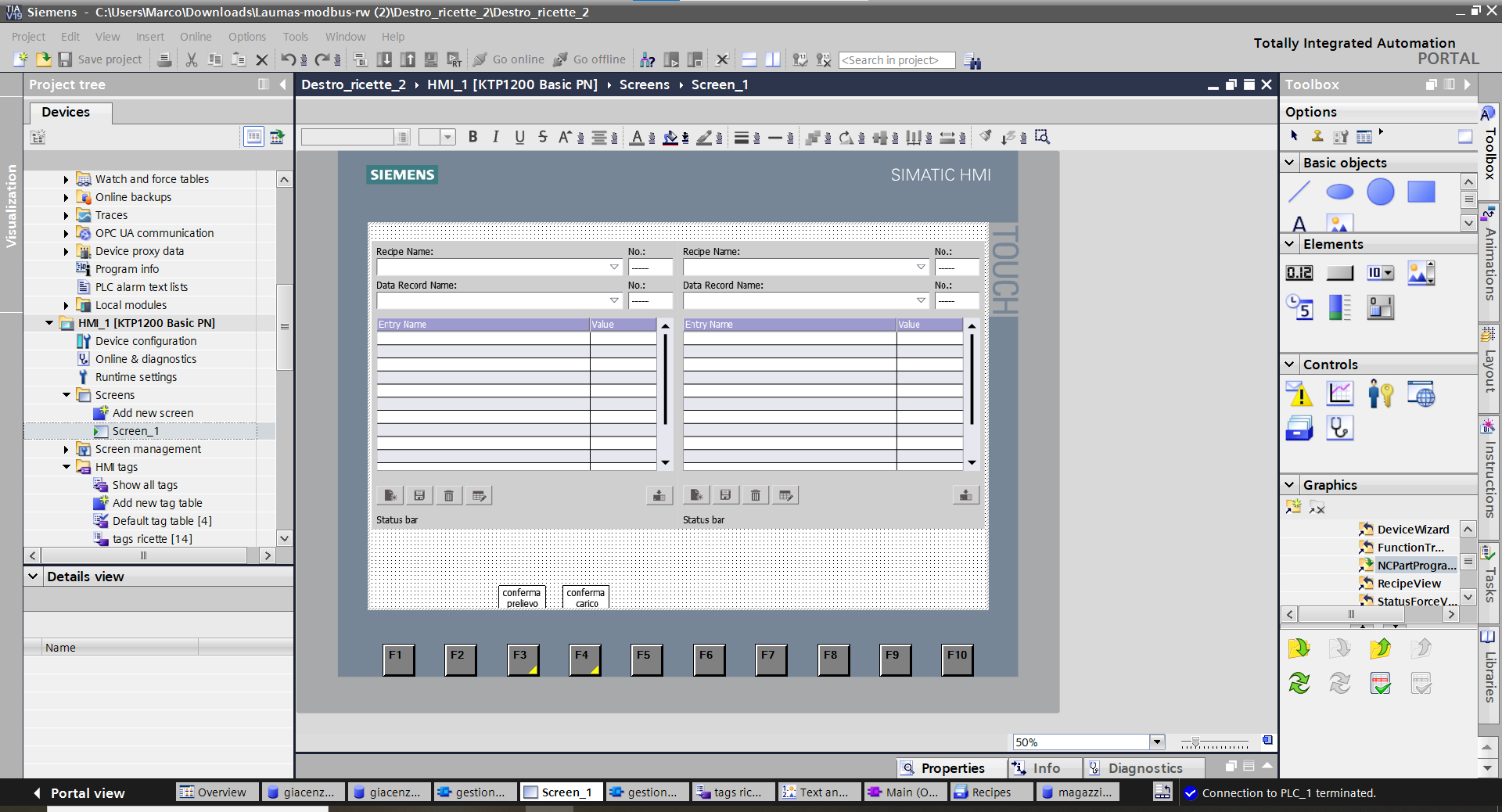The width and height of the screenshot is (1502, 812).
Task: Click the Save project toolbar icon
Action: click(x=66, y=59)
